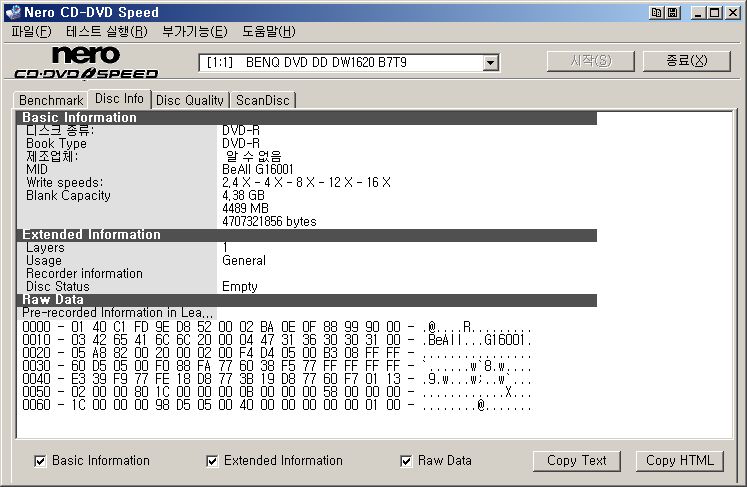Click the Recorder information label
The image size is (747, 487).
click(x=84, y=274)
